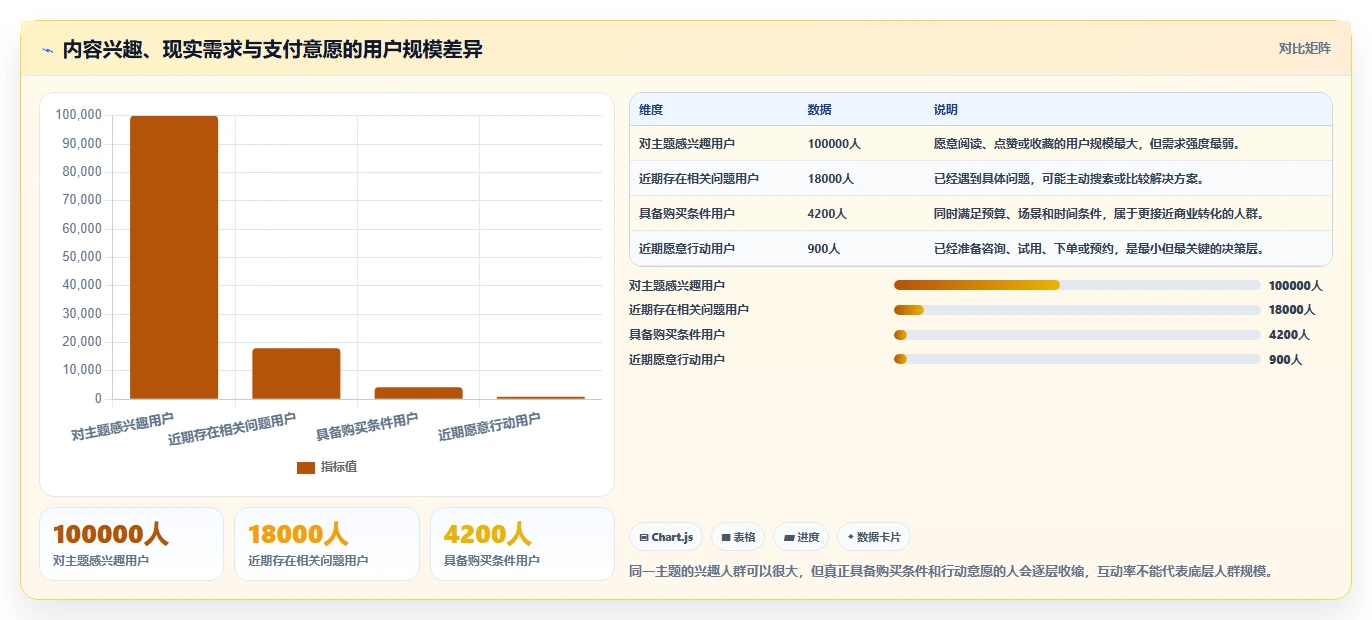Viewport: 1372px width, 620px height.
Task: Click the 80,000 y-axis label
Action: tap(82, 172)
